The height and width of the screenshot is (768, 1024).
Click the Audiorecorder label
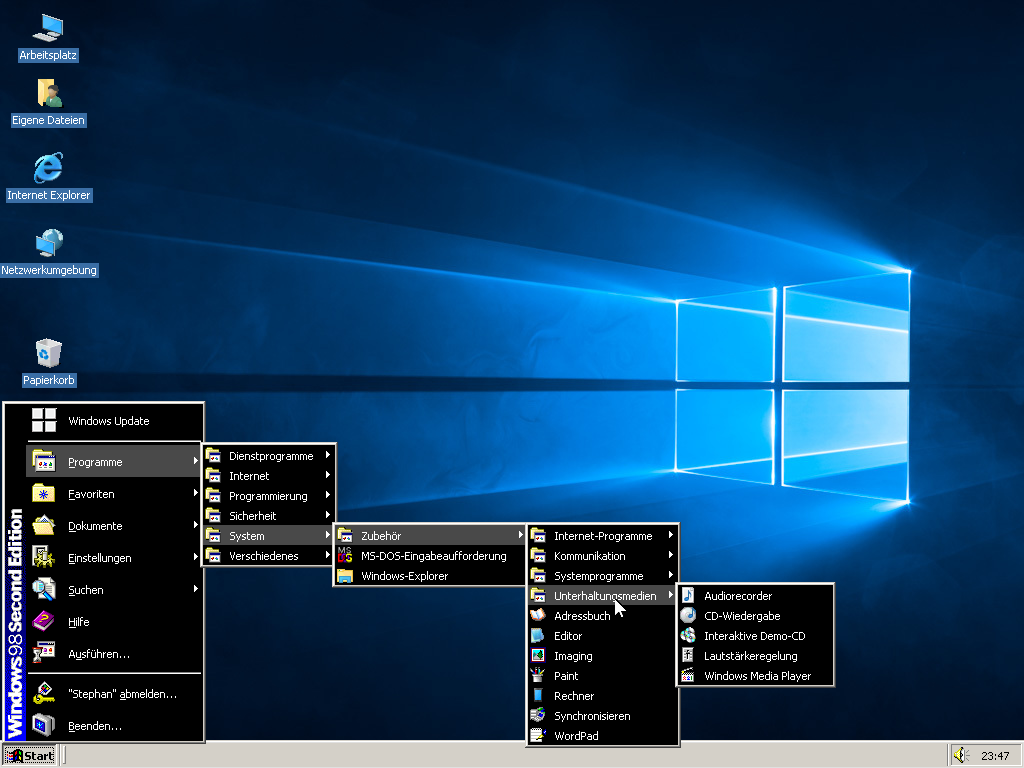[738, 596]
